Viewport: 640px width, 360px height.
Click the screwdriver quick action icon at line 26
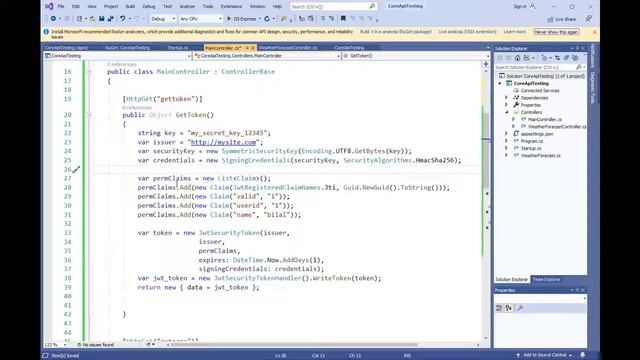[x=76, y=169]
